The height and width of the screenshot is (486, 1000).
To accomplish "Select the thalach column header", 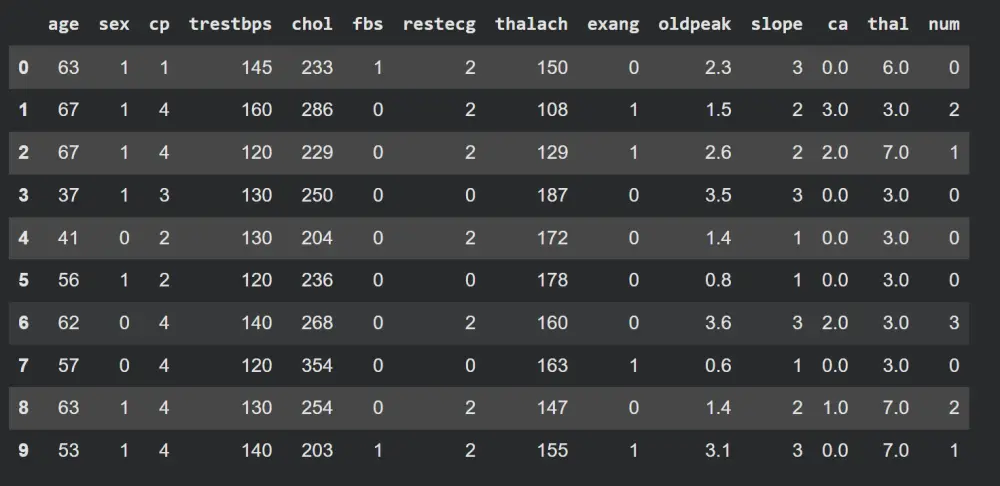I will click(531, 24).
